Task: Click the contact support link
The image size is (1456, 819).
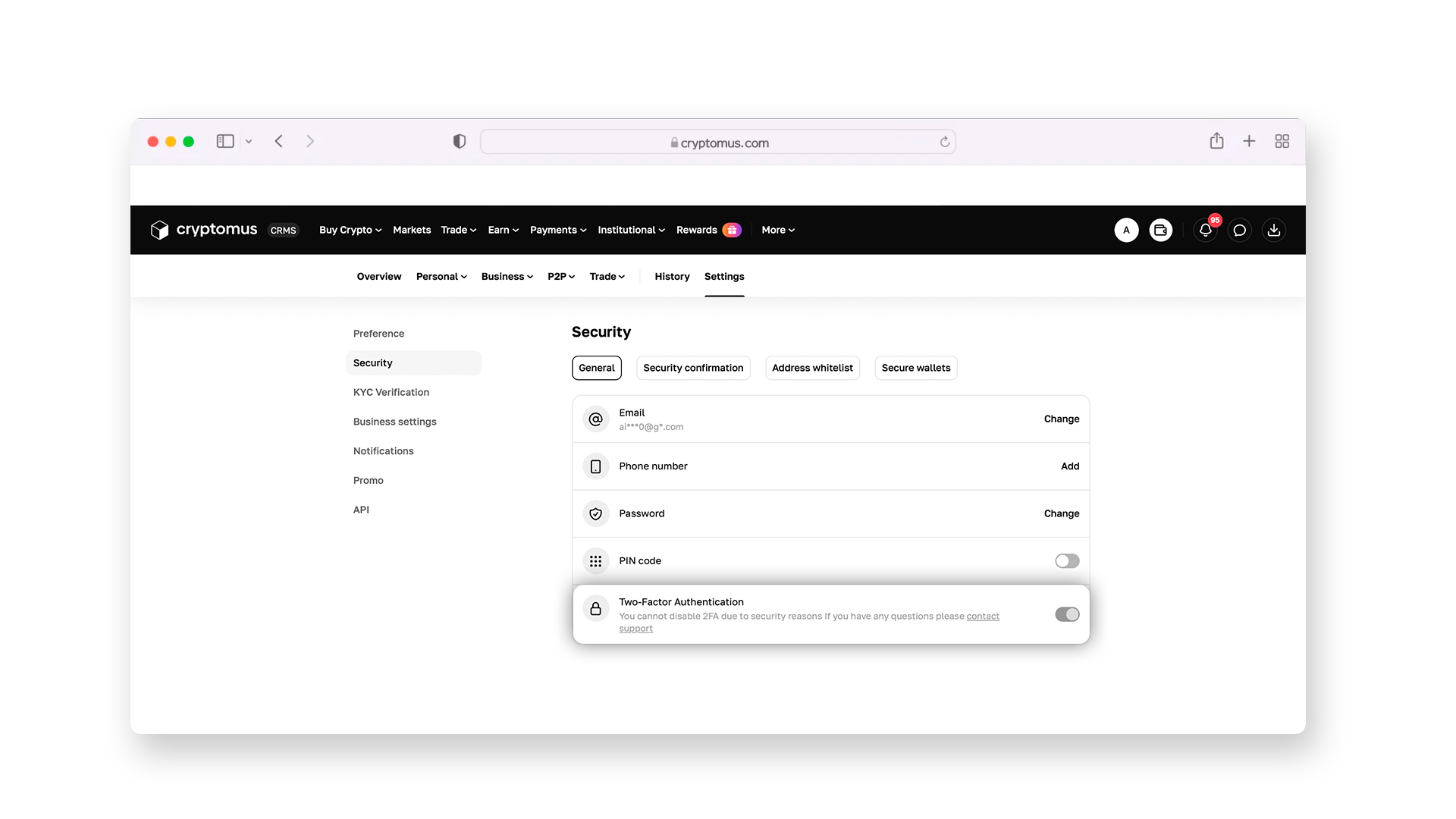Action: tap(982, 617)
